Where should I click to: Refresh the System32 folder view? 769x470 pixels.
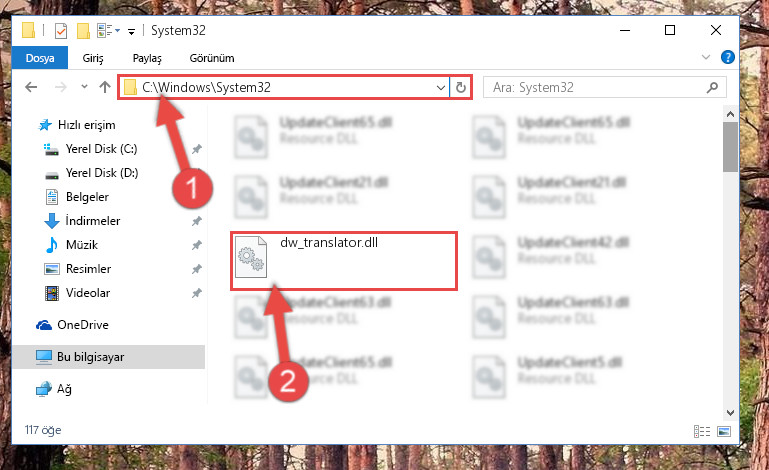[x=461, y=87]
